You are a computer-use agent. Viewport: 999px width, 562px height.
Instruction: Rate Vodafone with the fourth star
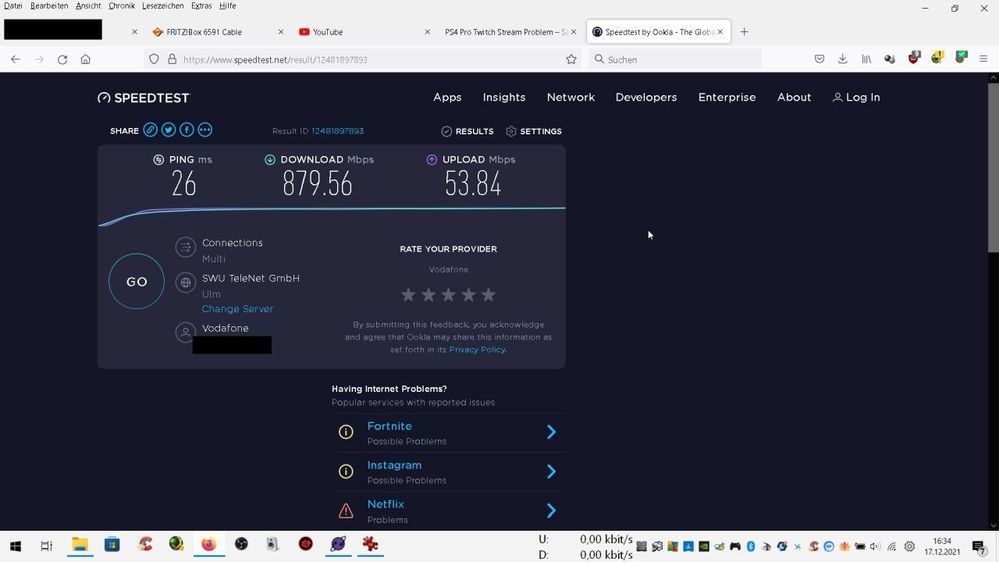[x=469, y=294]
